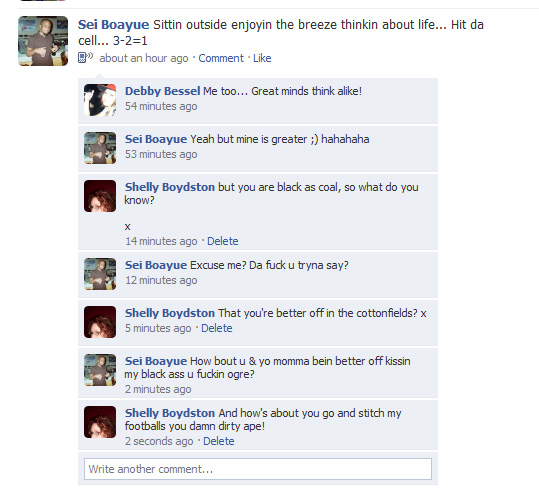
Task: Open Sei Boayue's name on the main post
Action: pos(113,25)
